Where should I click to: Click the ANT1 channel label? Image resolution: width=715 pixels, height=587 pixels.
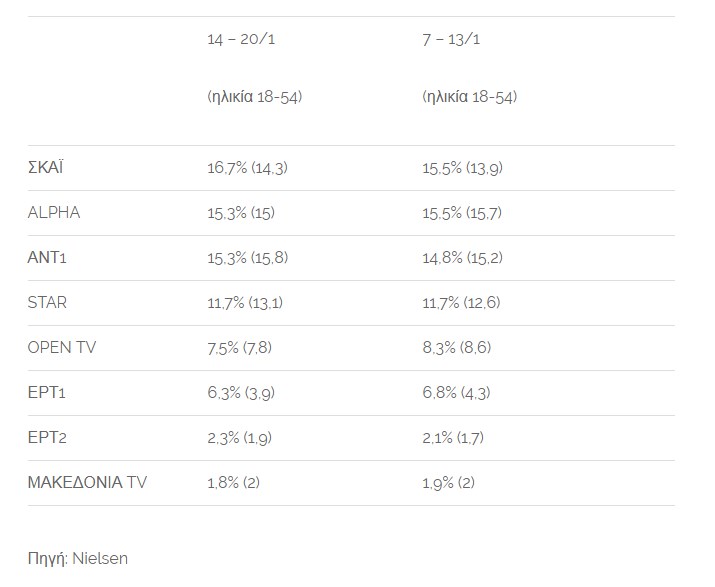47,257
